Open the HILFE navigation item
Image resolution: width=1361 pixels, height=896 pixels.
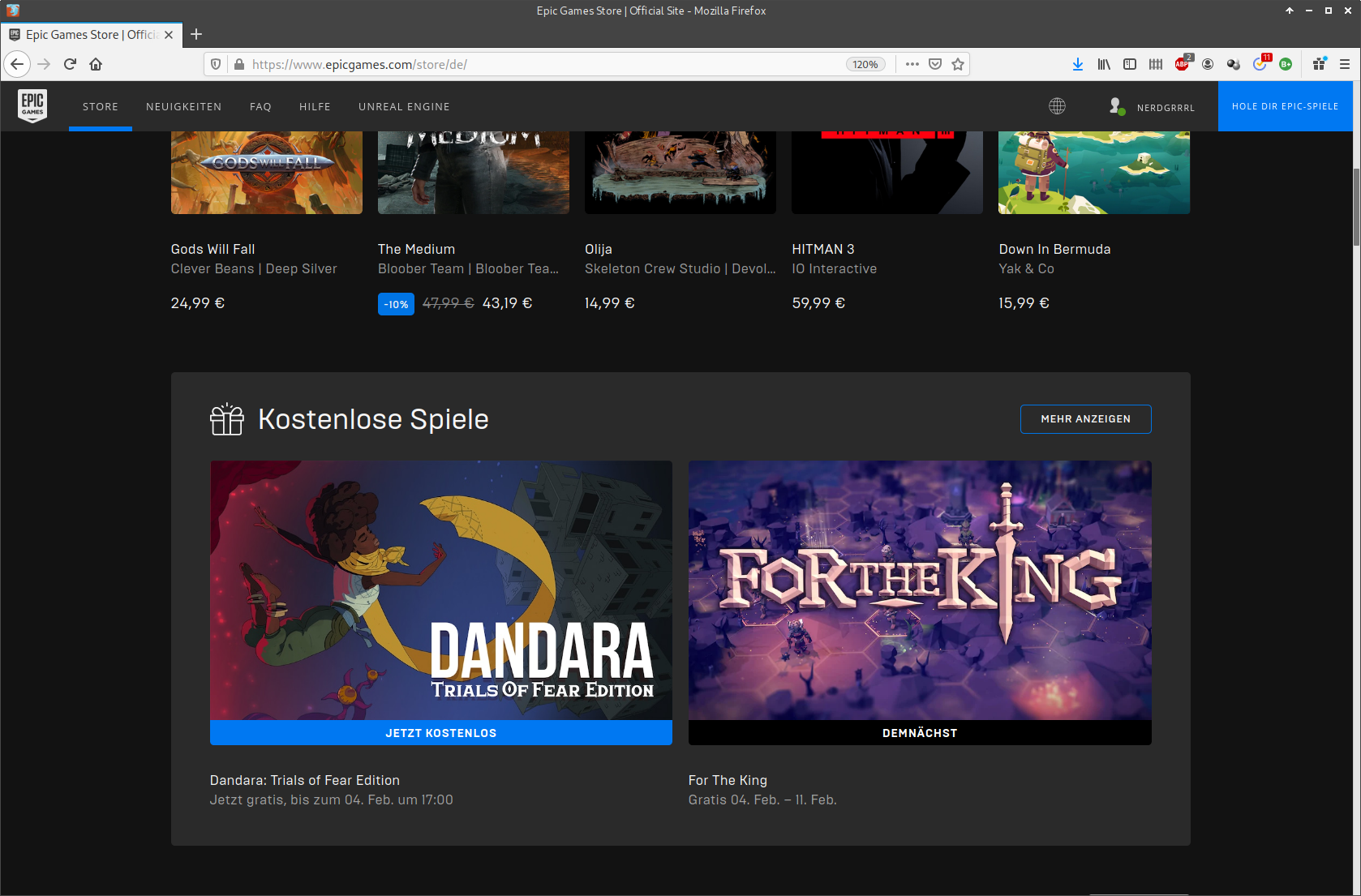tap(315, 106)
